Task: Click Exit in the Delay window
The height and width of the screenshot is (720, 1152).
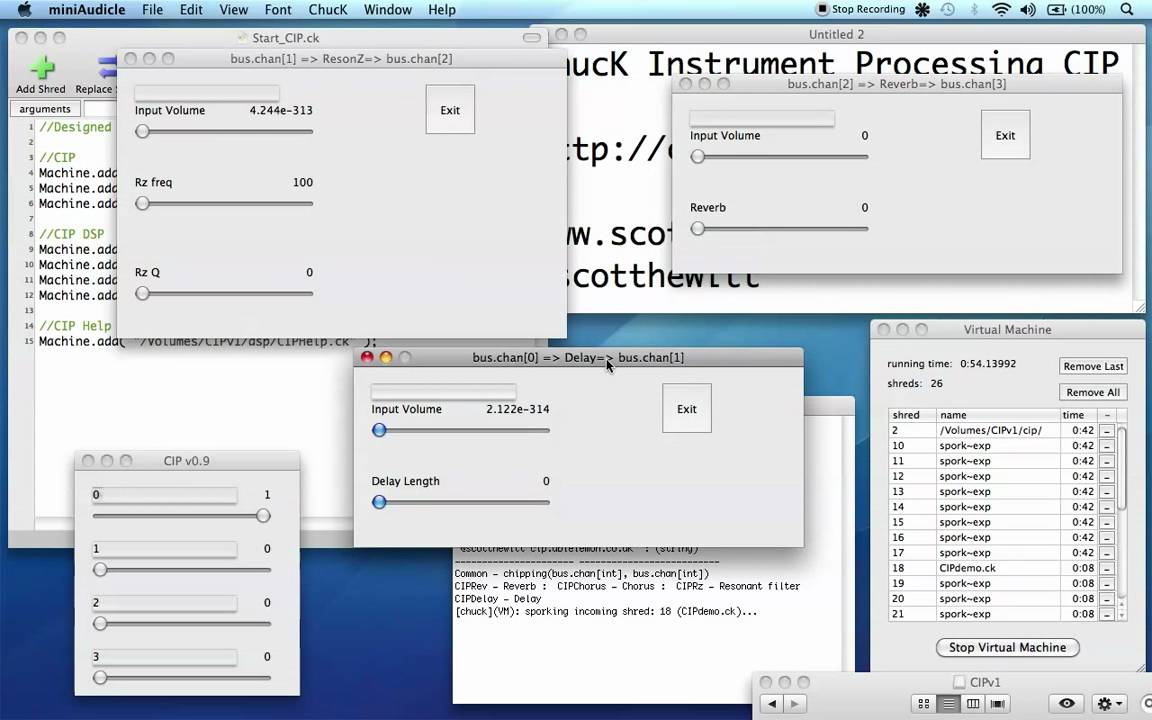Action: coord(686,408)
